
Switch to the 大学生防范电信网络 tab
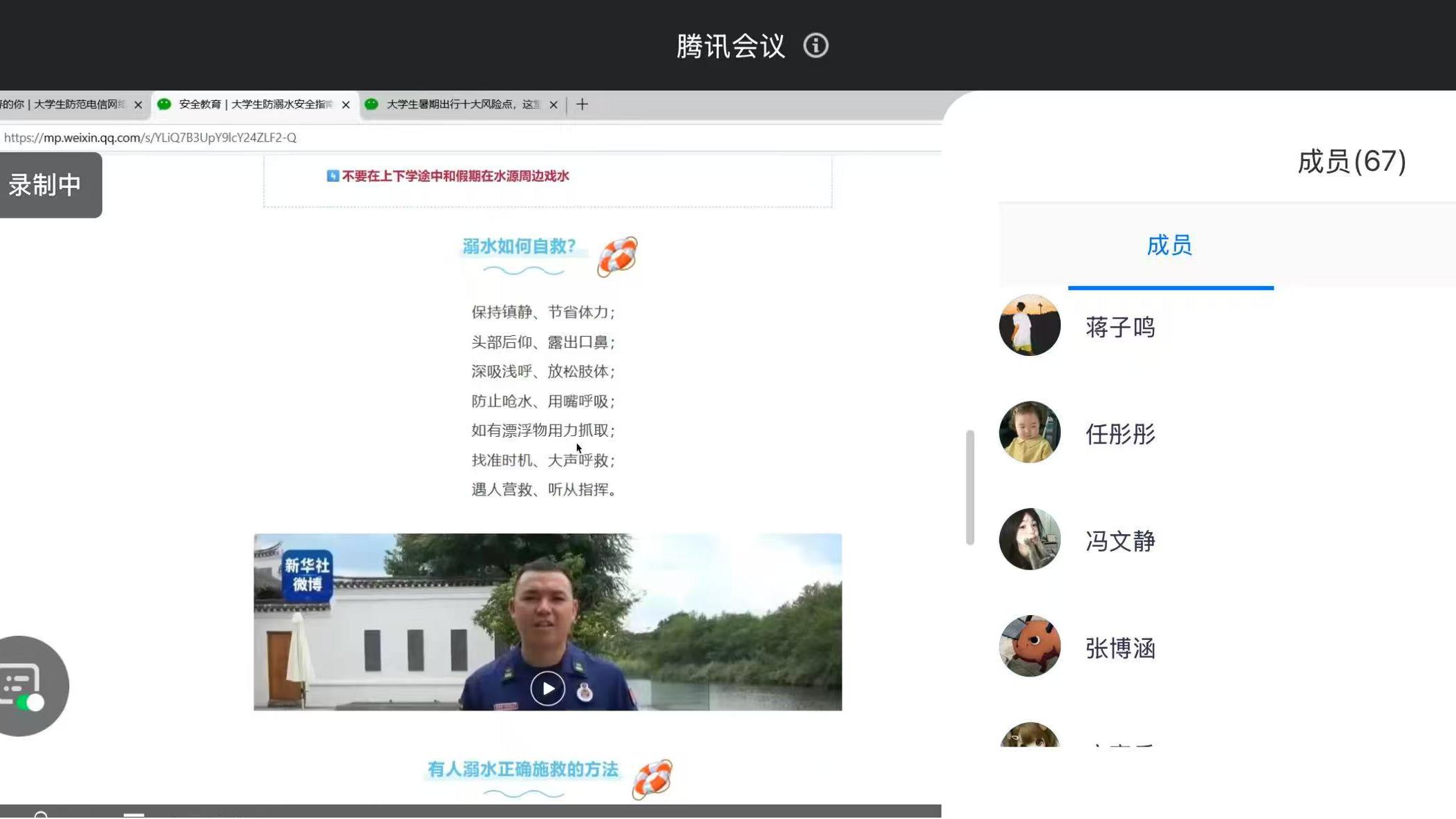pos(66,104)
